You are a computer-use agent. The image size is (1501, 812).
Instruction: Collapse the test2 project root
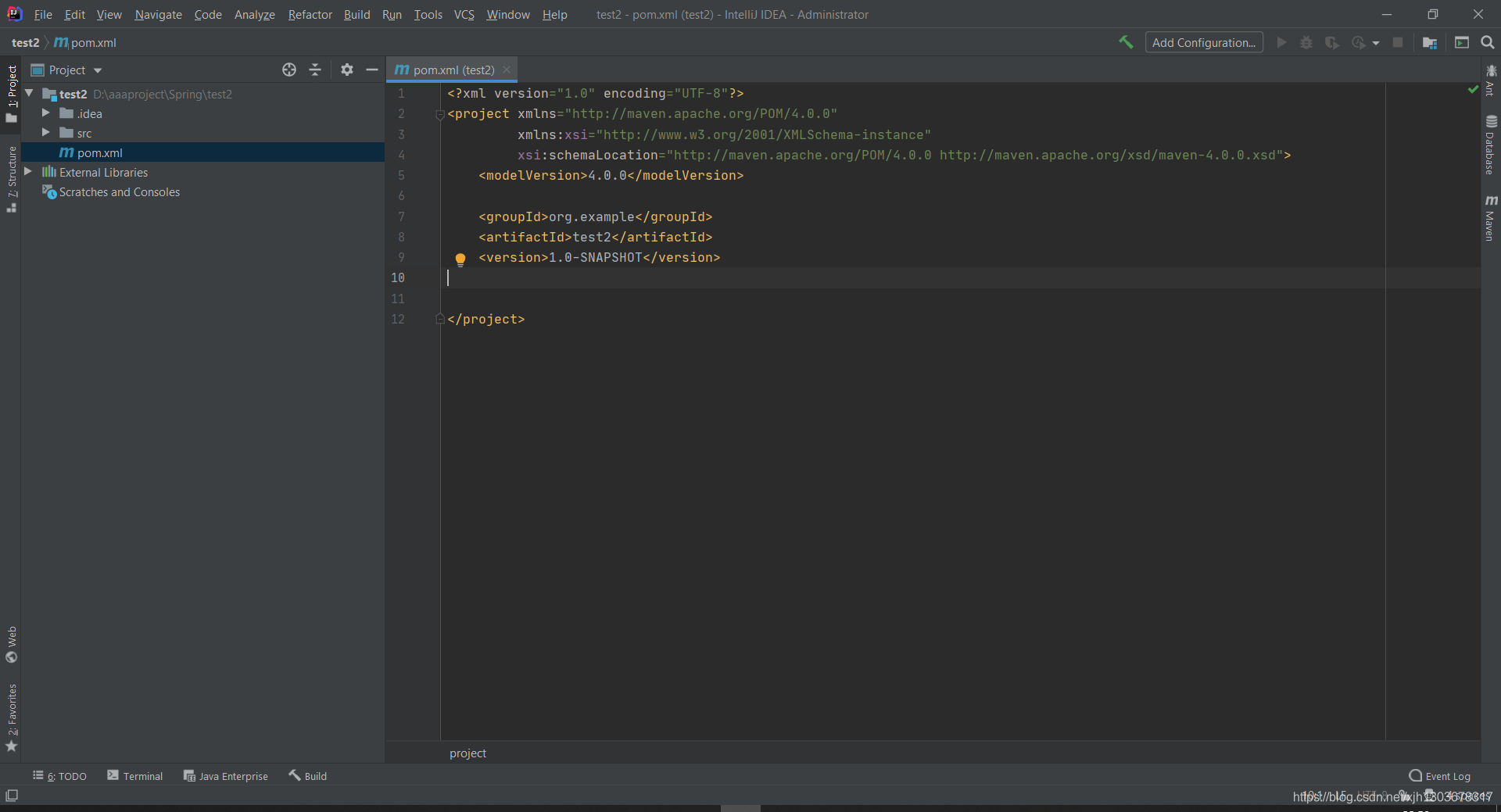pyautogui.click(x=30, y=93)
